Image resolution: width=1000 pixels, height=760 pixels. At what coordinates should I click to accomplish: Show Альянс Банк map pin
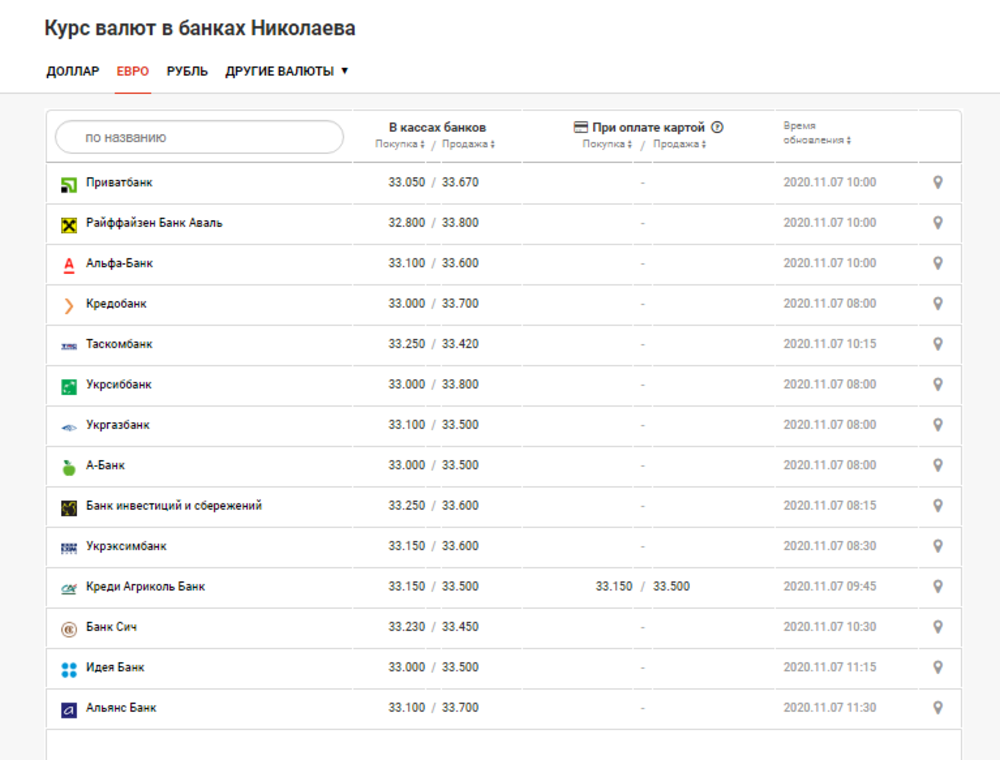coord(938,708)
